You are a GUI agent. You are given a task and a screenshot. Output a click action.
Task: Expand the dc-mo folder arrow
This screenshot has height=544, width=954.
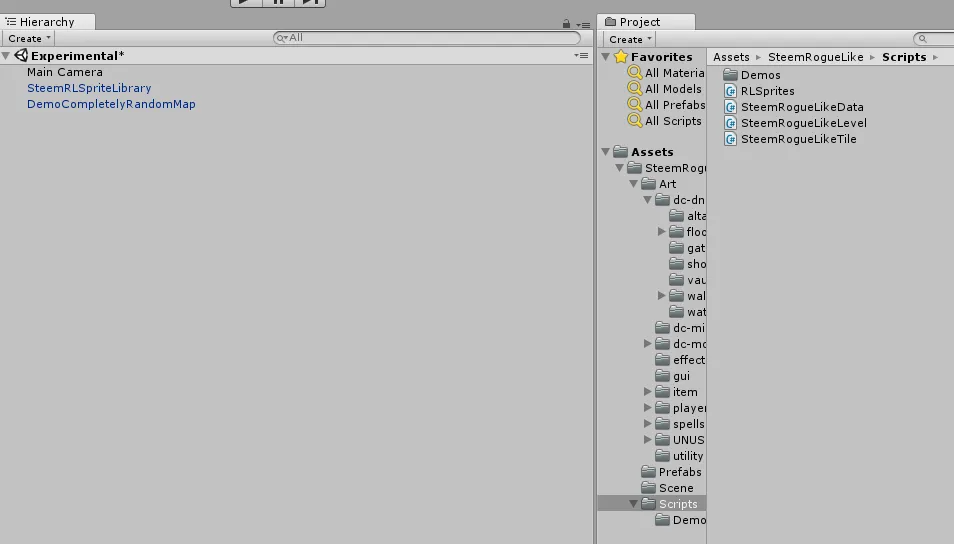(648, 344)
